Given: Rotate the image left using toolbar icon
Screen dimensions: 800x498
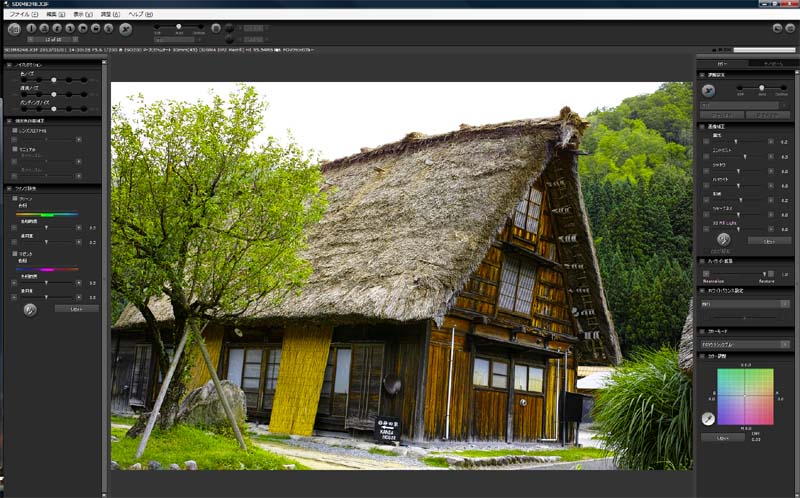Looking at the screenshot, I should 57,29.
